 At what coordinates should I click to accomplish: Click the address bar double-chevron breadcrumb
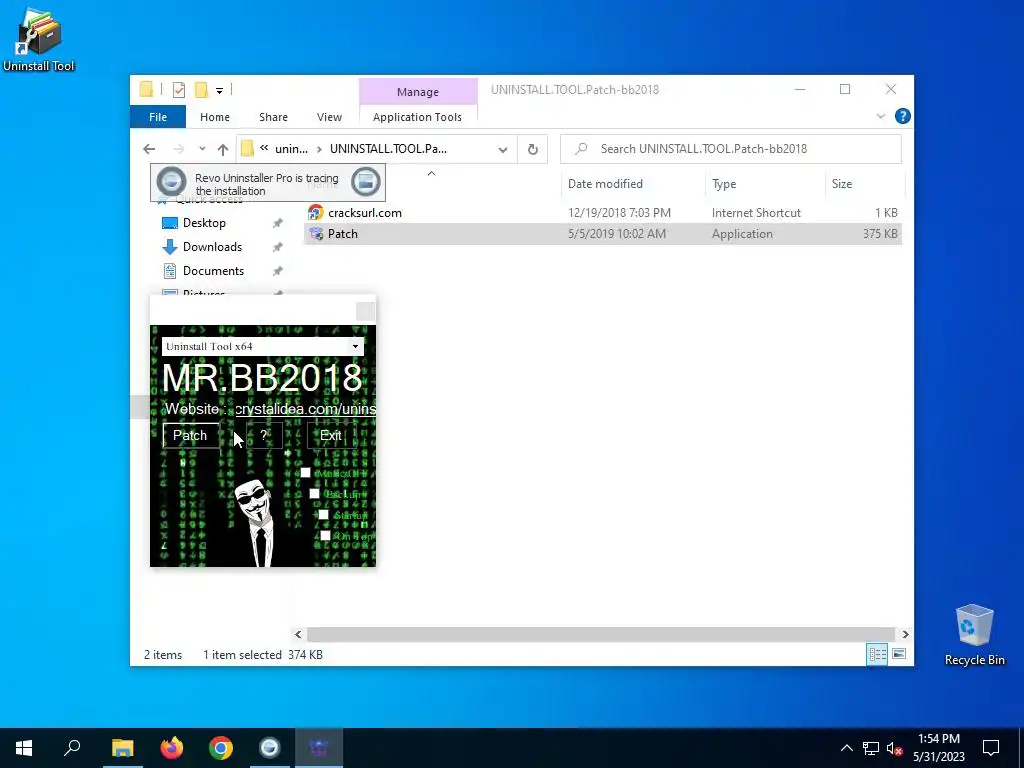pyautogui.click(x=264, y=148)
